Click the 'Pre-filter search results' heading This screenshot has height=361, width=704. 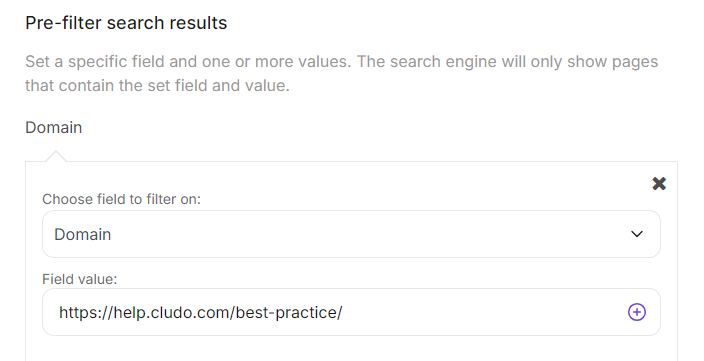[126, 23]
